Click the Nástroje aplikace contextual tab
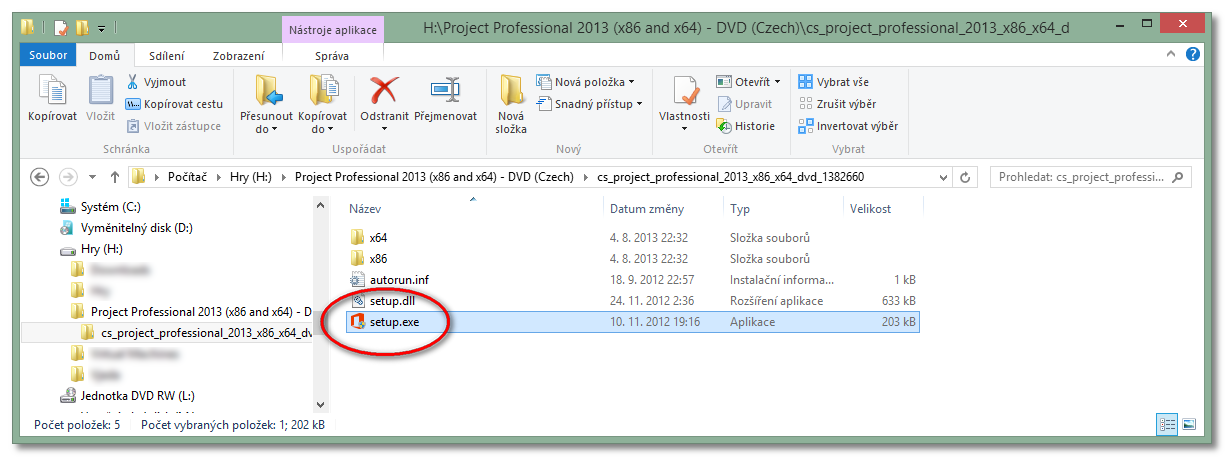Screen dimensions: 1225x457 332,30
